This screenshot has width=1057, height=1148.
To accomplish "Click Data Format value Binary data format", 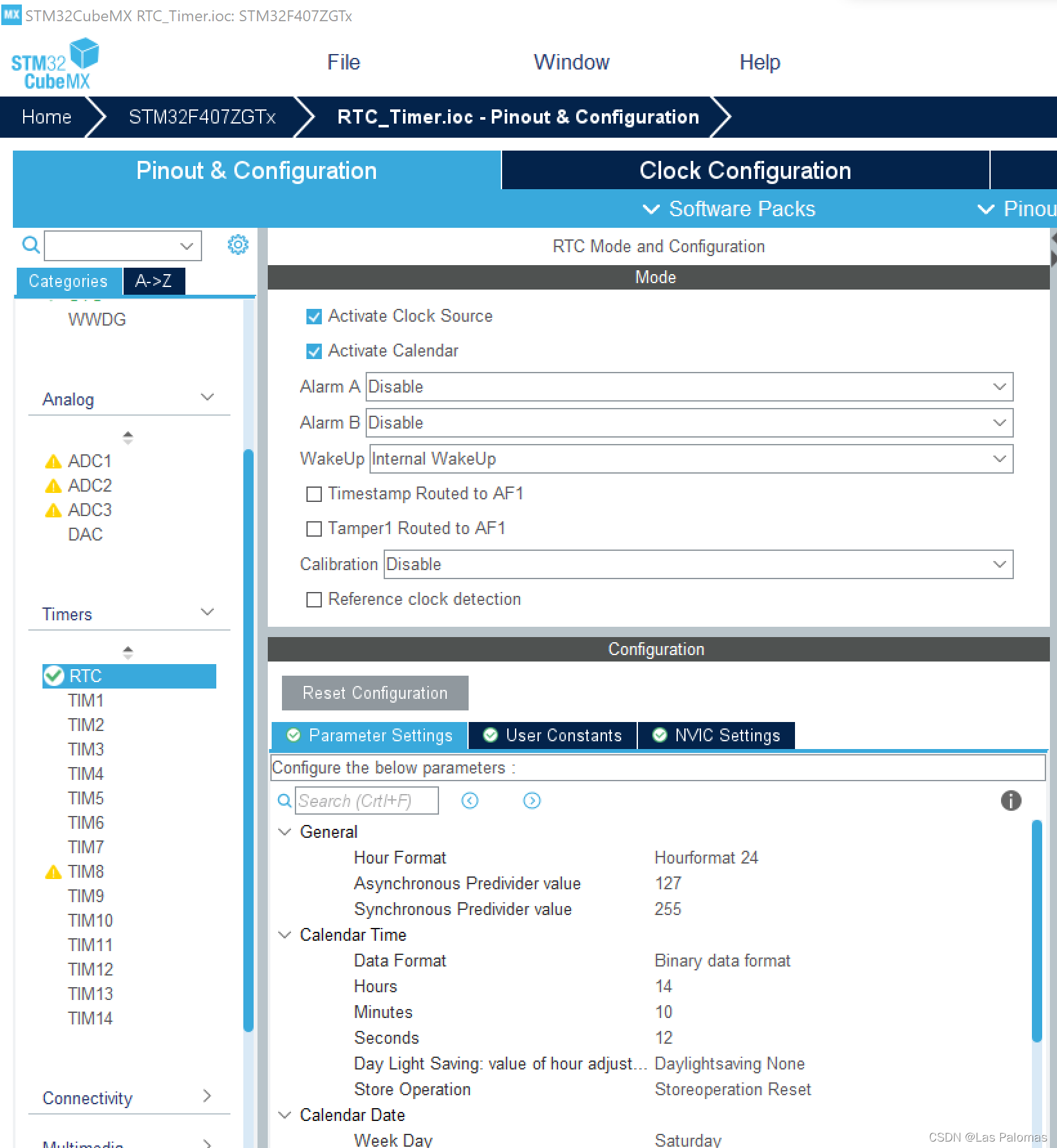I will (722, 961).
